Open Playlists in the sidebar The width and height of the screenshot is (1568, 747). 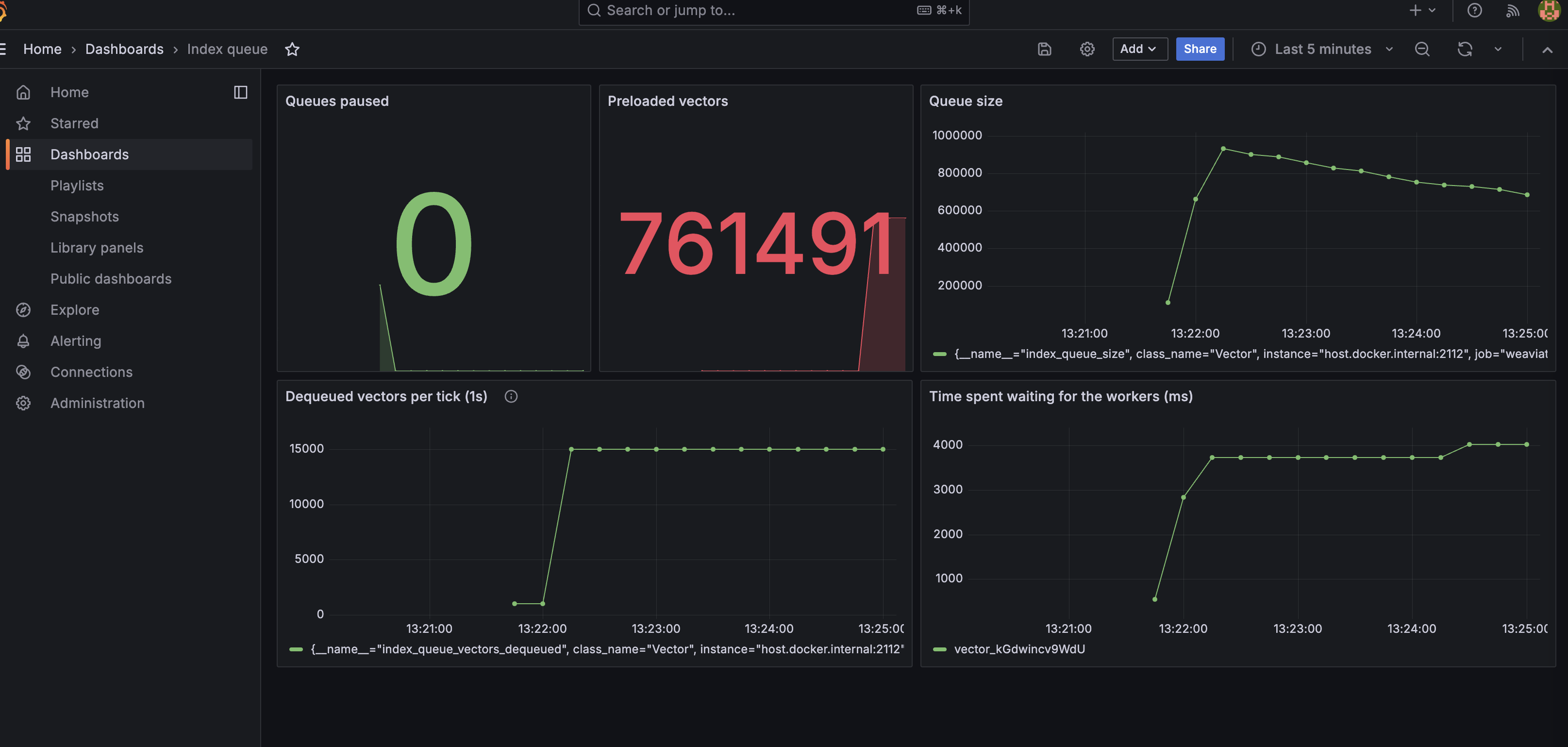click(x=77, y=185)
